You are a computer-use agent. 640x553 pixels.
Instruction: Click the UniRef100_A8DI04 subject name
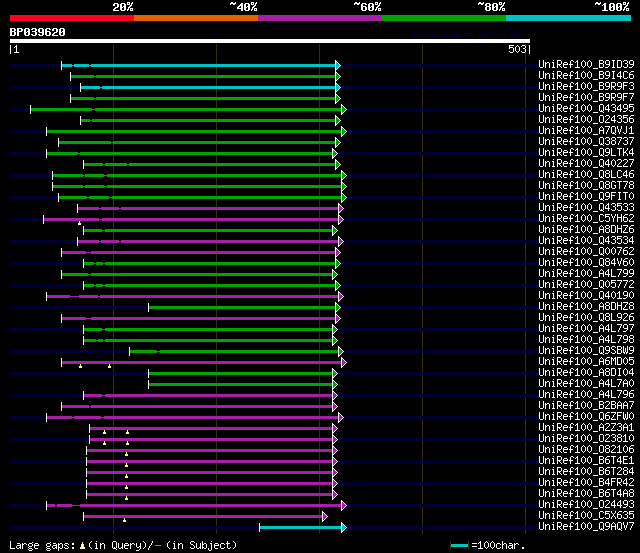pyautogui.click(x=586, y=373)
